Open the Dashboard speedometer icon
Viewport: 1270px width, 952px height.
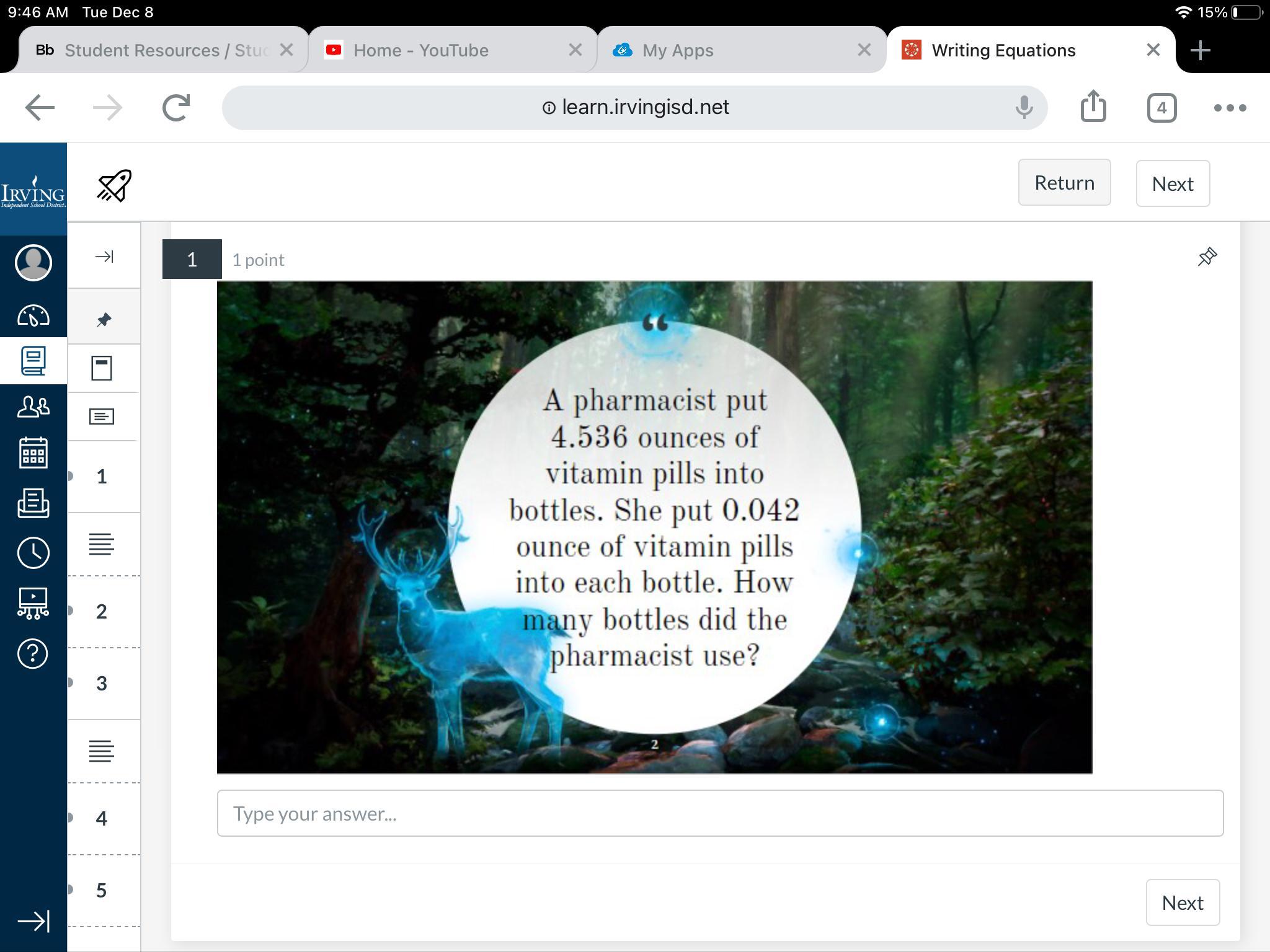click(x=33, y=315)
